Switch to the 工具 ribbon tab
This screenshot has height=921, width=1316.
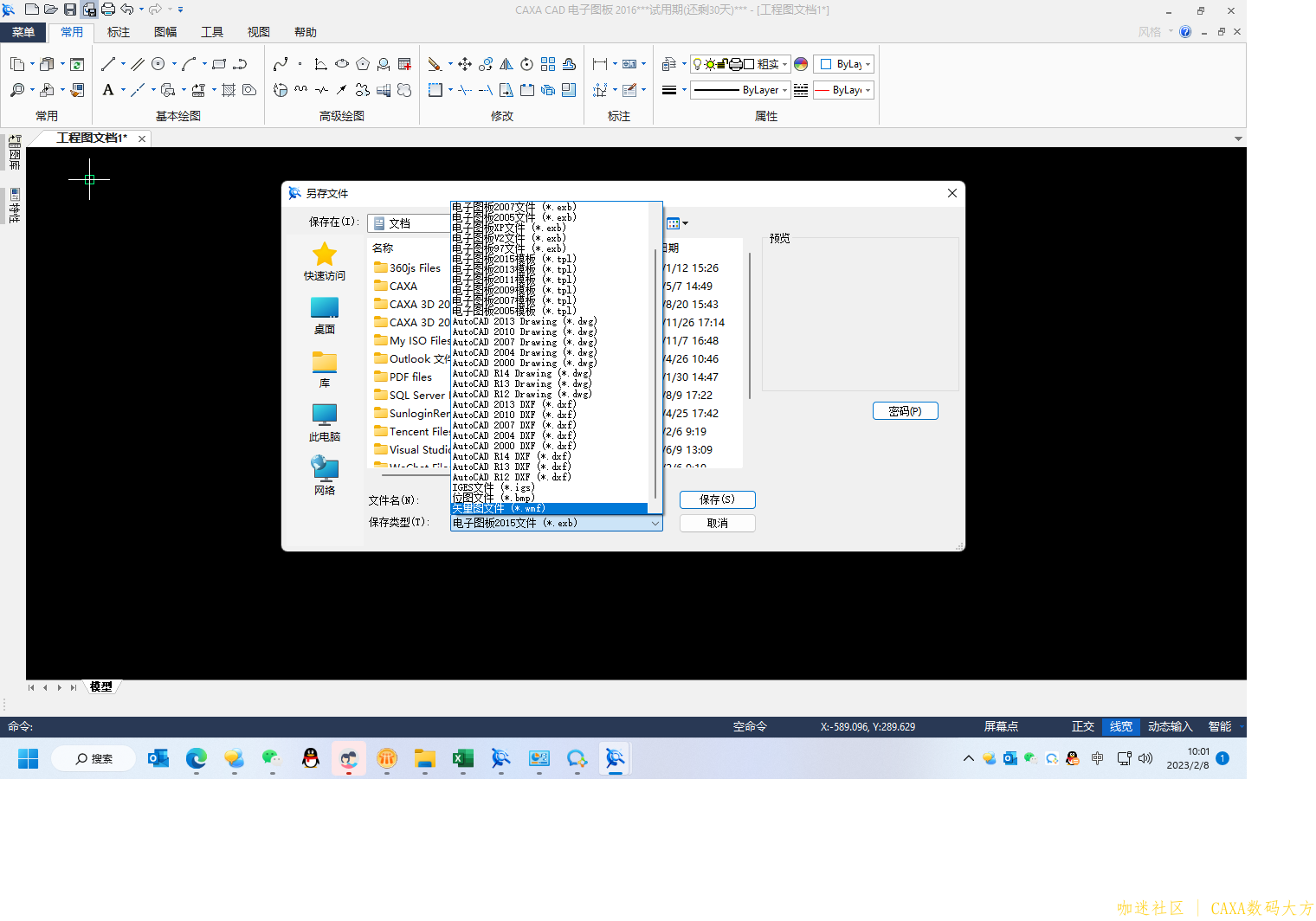coord(212,32)
